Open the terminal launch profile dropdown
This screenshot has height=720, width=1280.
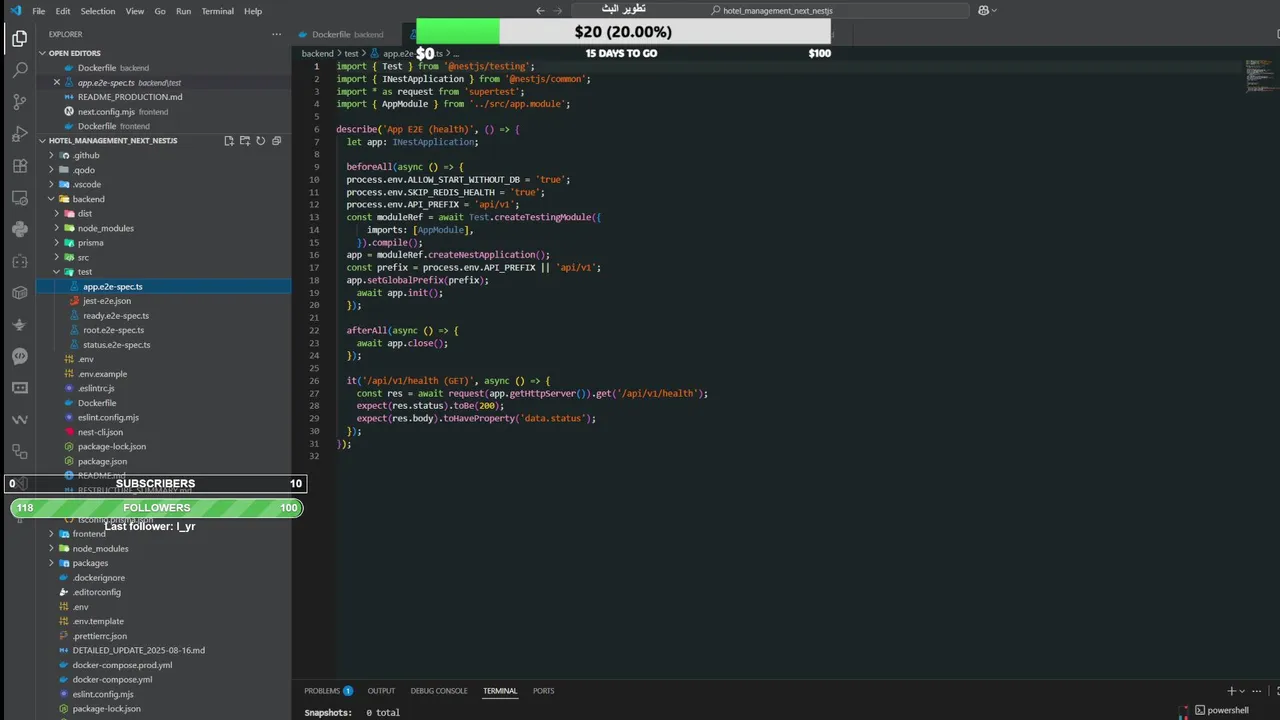pyautogui.click(x=1243, y=691)
